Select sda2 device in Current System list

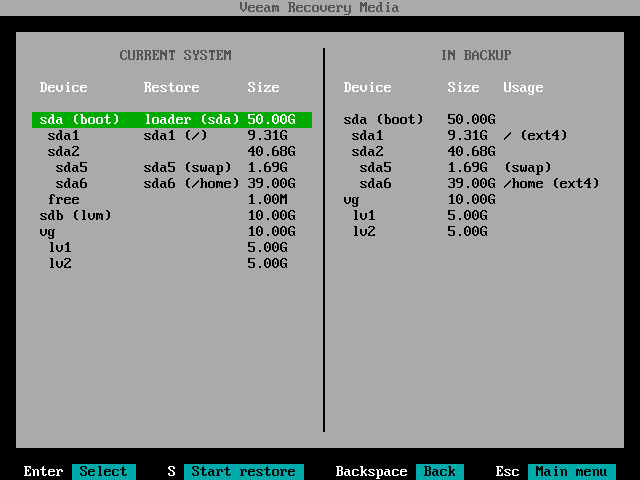(x=63, y=151)
